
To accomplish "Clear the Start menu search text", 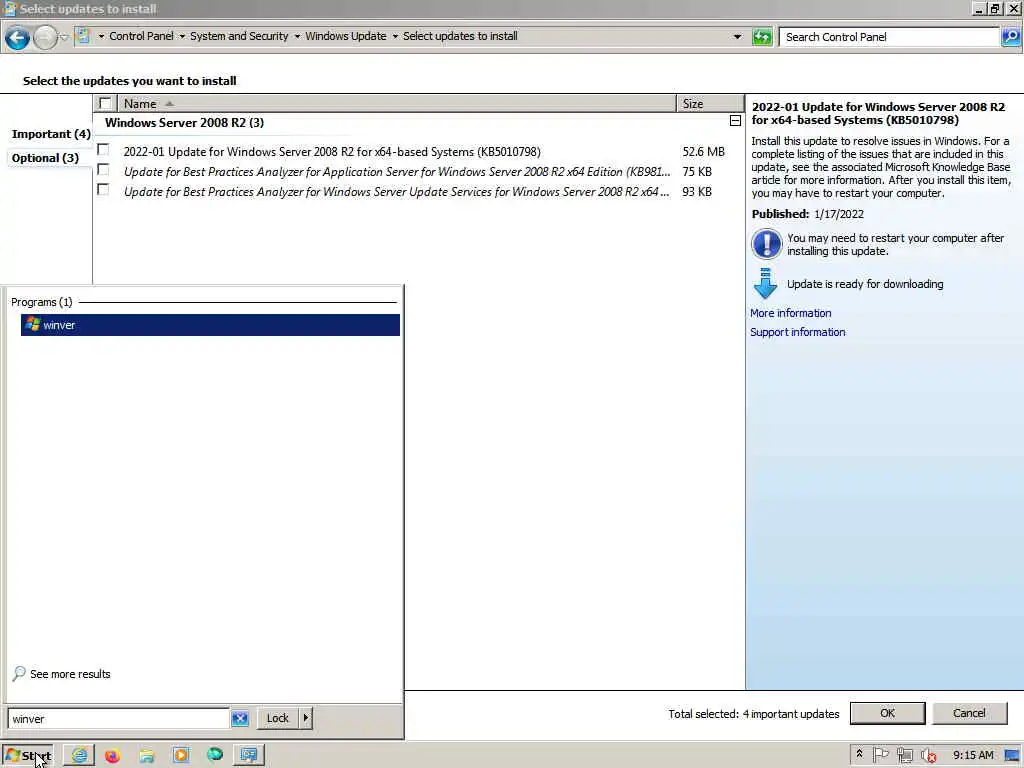I will point(240,718).
